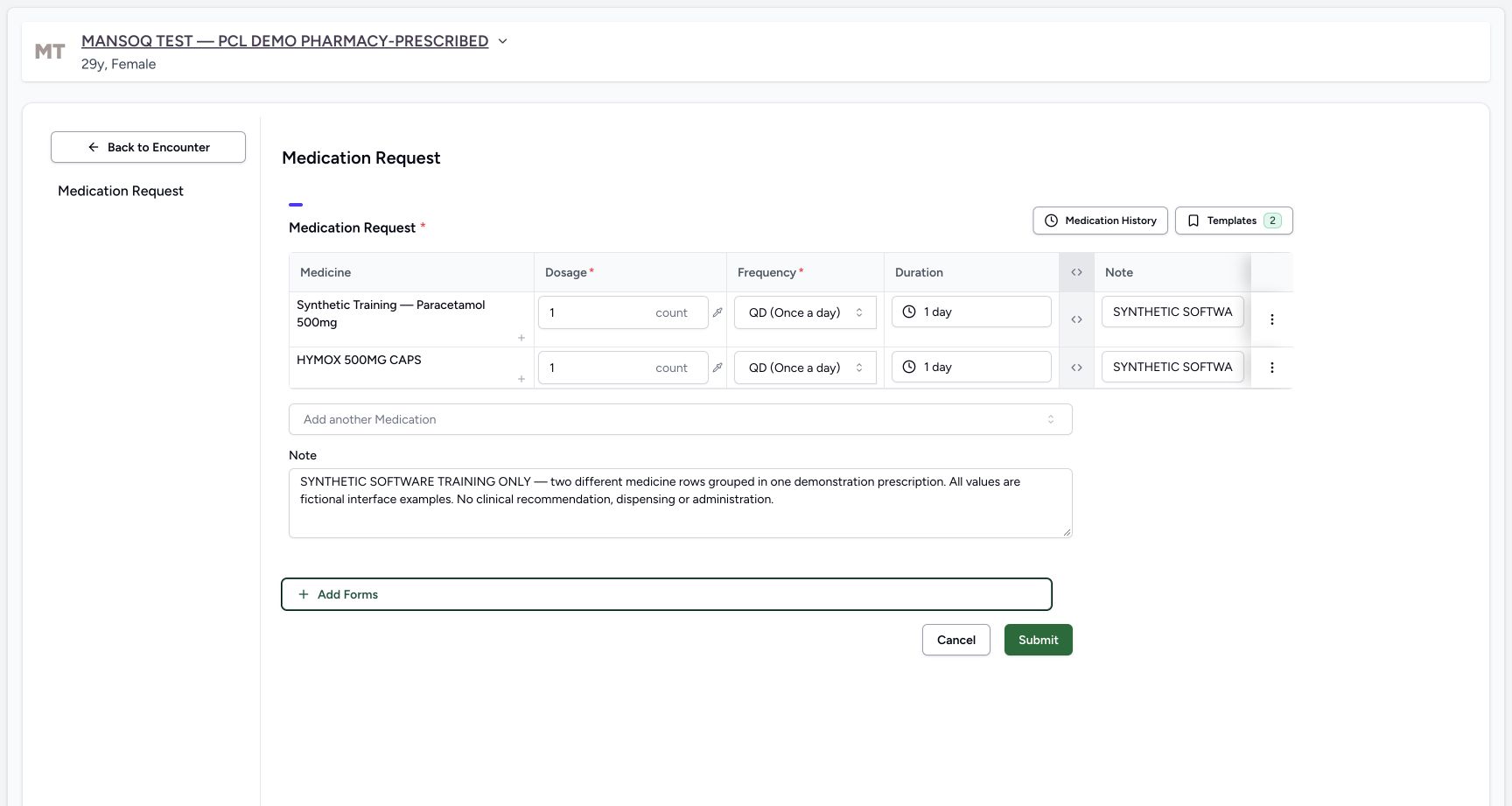
Task: Toggle the column expand icon in table header
Action: click(1076, 272)
